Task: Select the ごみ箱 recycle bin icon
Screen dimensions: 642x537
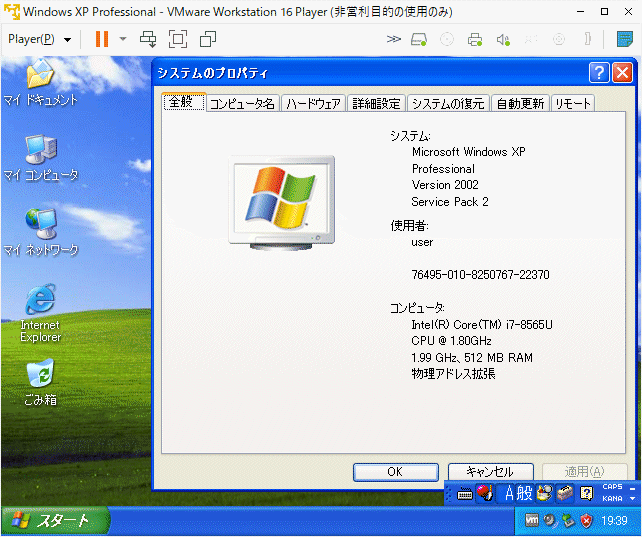Action: coord(40,382)
